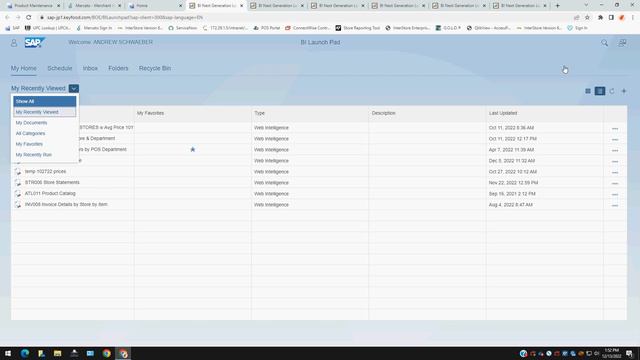Click the browser address bar URL
640x360 pixels.
tap(124, 18)
